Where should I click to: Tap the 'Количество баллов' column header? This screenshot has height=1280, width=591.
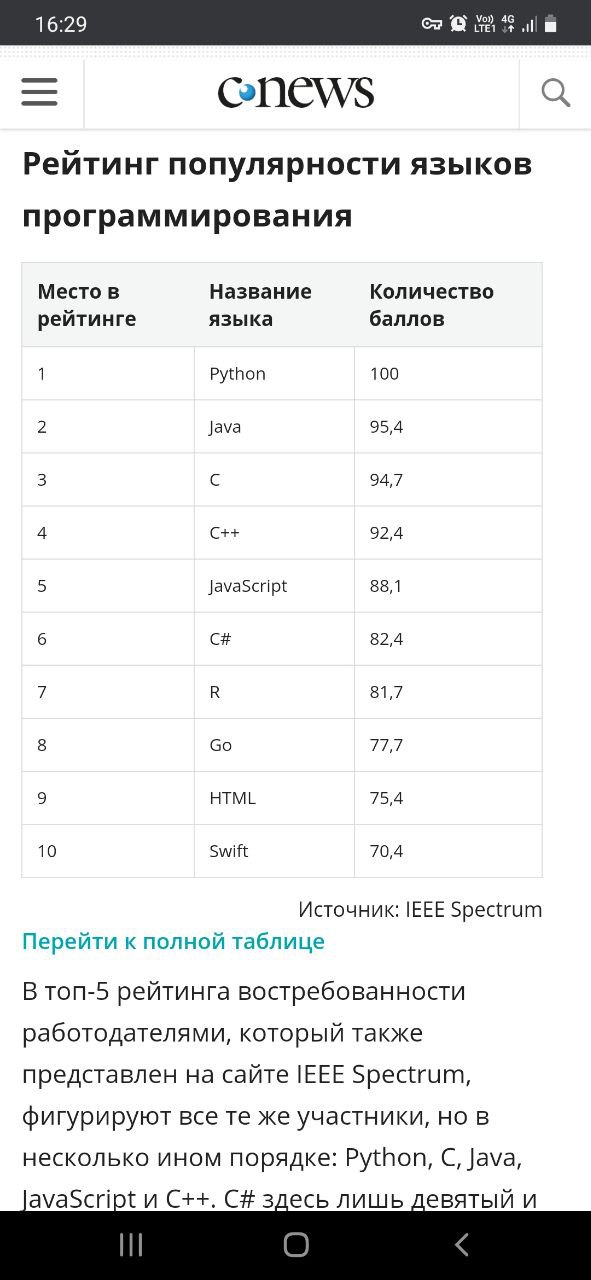point(431,305)
